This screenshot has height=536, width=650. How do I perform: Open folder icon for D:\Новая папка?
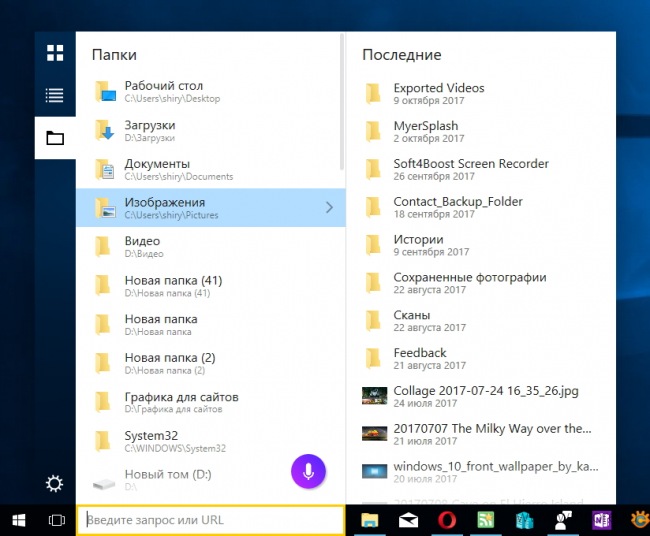[x=102, y=324]
